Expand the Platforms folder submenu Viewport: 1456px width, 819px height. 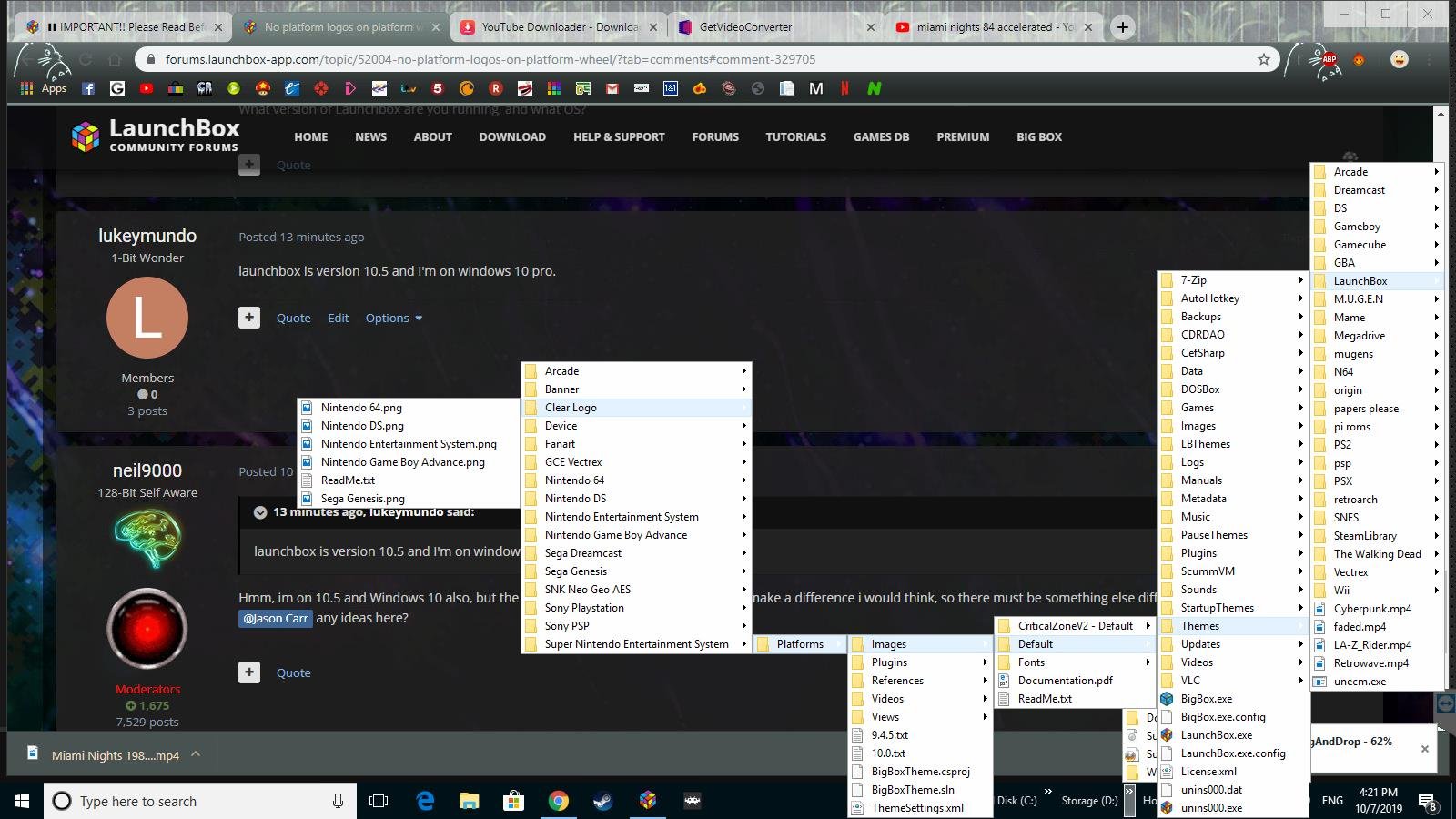click(x=800, y=644)
